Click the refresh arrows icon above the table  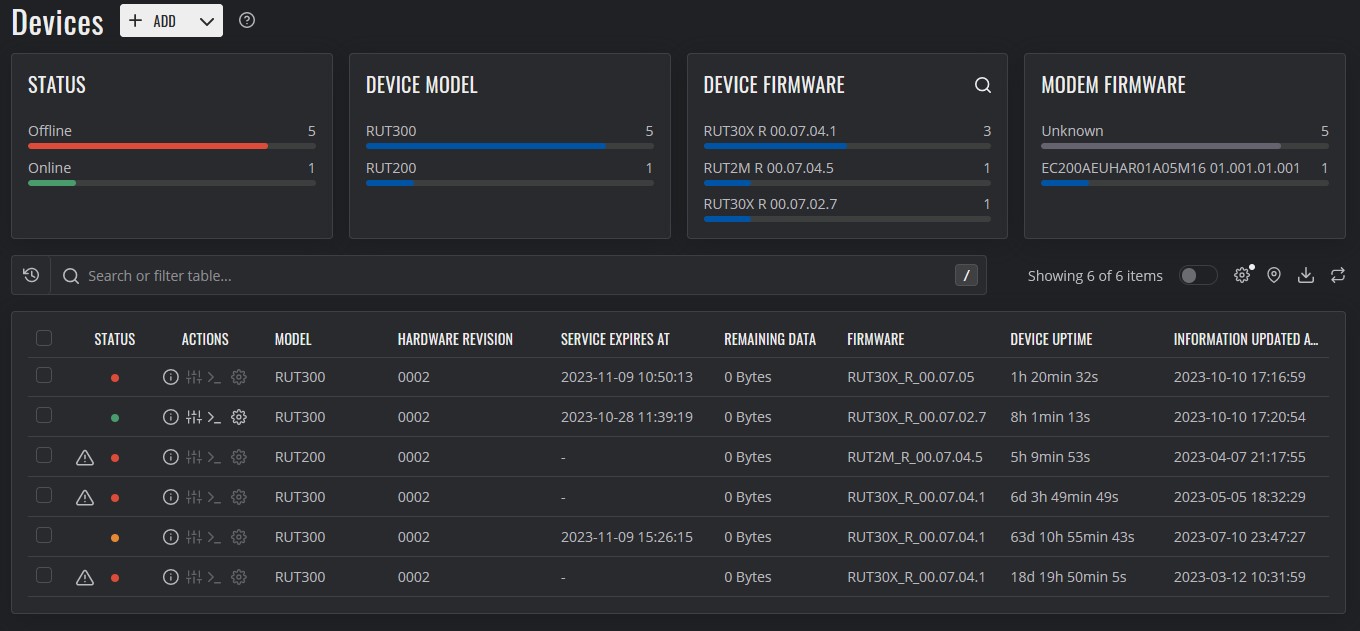1338,275
